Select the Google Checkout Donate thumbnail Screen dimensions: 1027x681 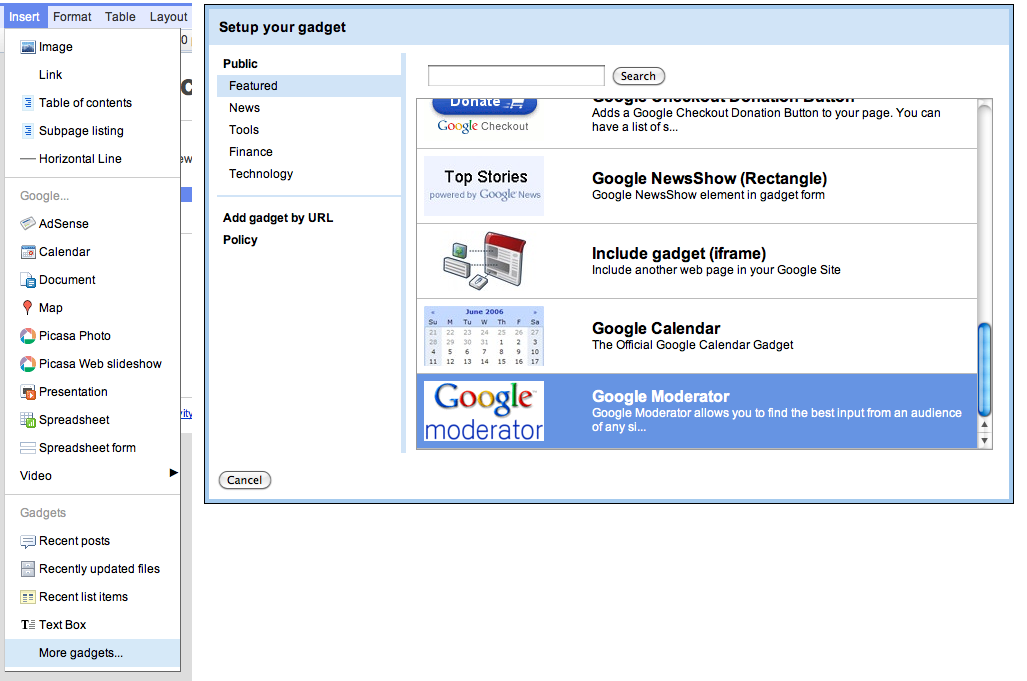click(x=483, y=116)
